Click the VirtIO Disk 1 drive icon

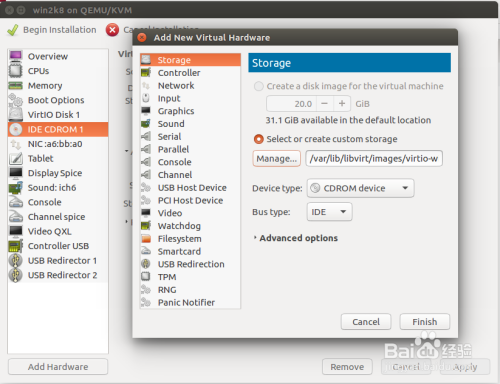point(16,114)
